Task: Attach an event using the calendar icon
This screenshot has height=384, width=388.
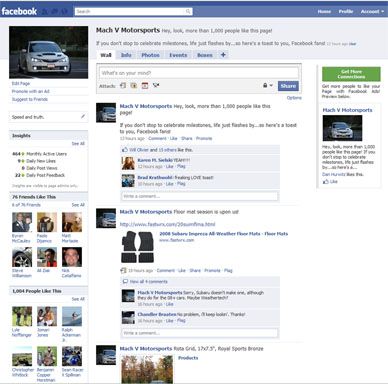Action: (145, 86)
